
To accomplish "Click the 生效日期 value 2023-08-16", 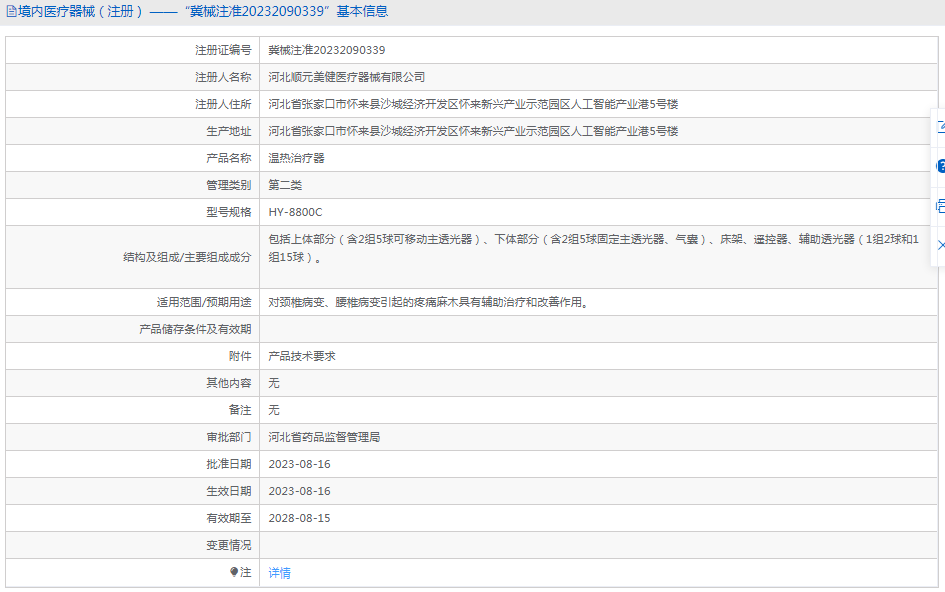I will [x=300, y=491].
